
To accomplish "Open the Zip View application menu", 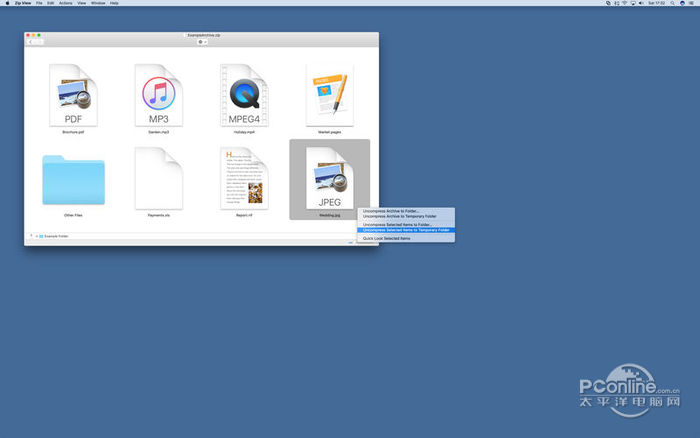I will click(x=20, y=3).
